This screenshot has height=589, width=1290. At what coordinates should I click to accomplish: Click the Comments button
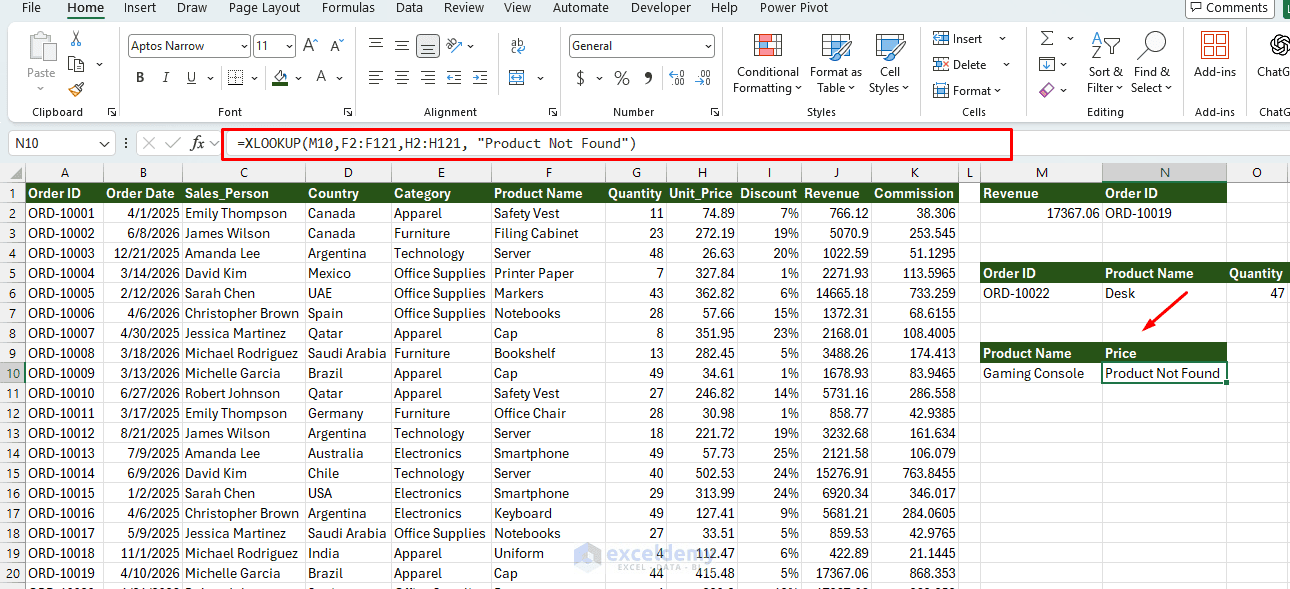click(x=1229, y=8)
